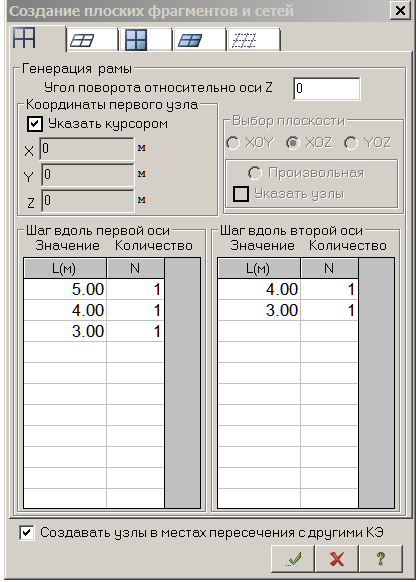
Task: Select the 5.00 cell in first axis table
Action: [65, 289]
